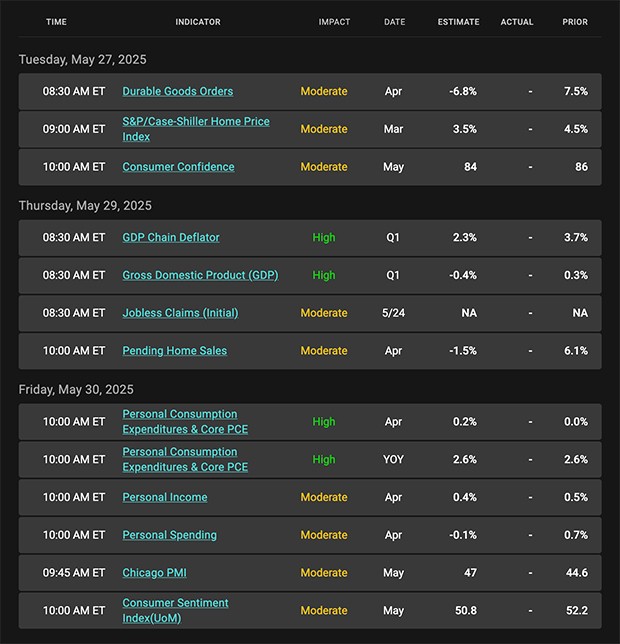
Task: Click the ESTIMATE column header
Action: (x=458, y=22)
